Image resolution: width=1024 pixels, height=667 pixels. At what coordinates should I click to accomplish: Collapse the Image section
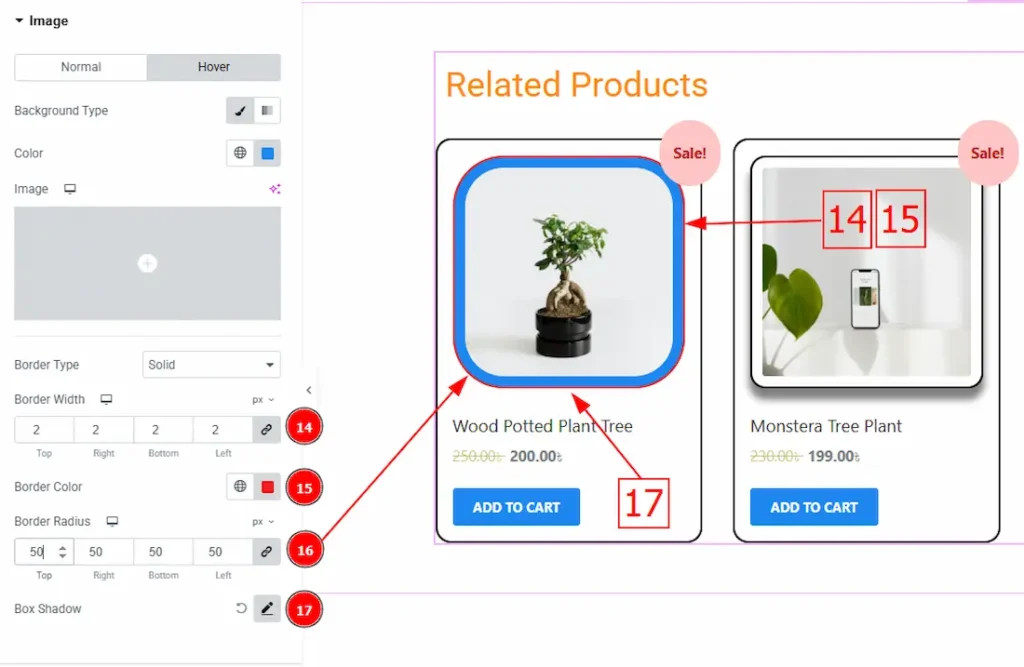tap(19, 21)
